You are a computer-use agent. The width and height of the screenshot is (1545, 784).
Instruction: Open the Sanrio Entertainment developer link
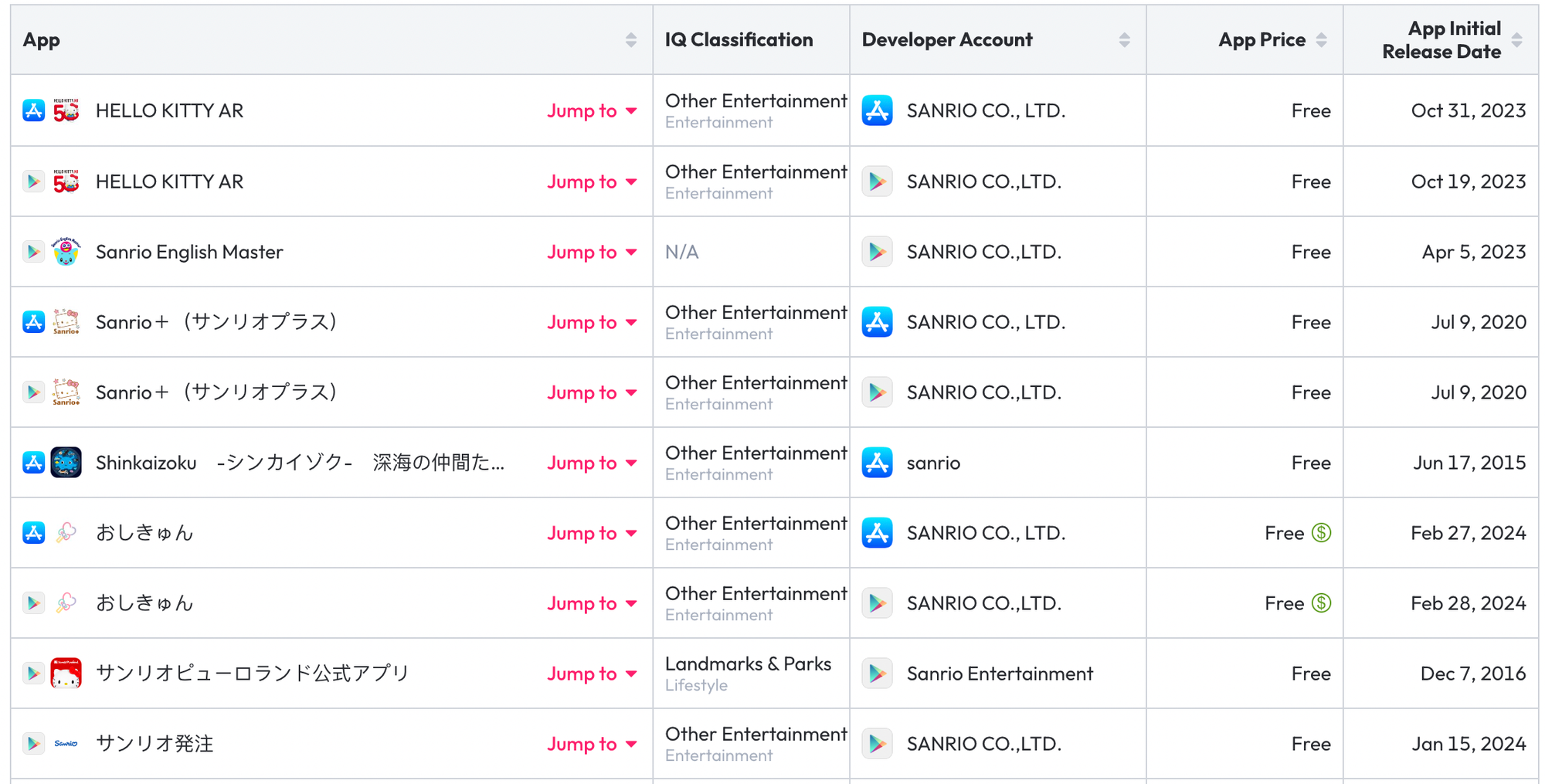1000,674
